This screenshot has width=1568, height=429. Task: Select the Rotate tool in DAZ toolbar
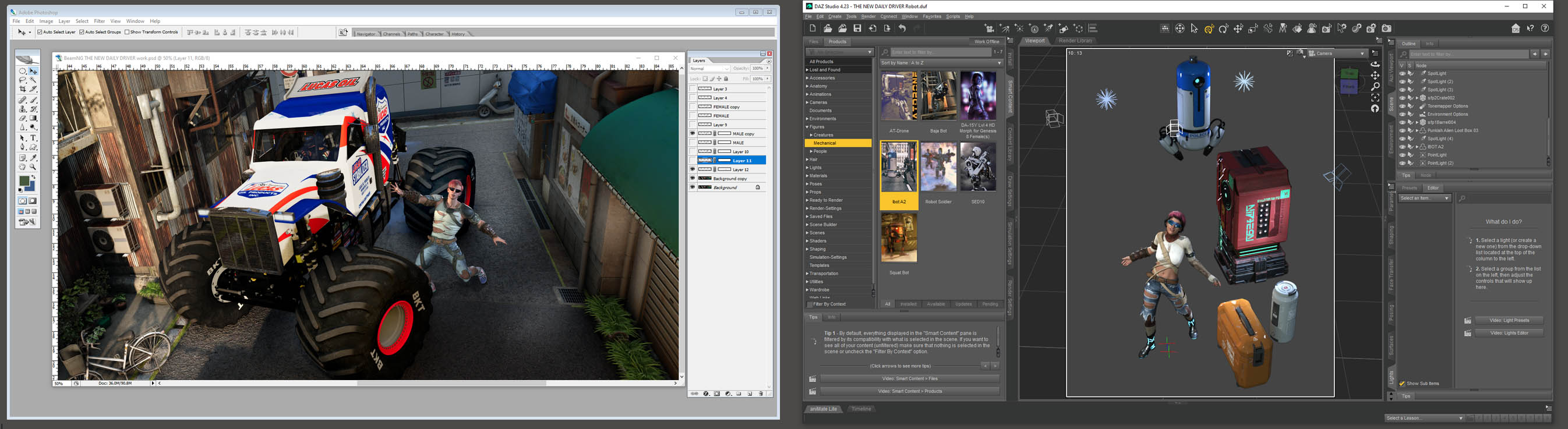click(x=1224, y=29)
